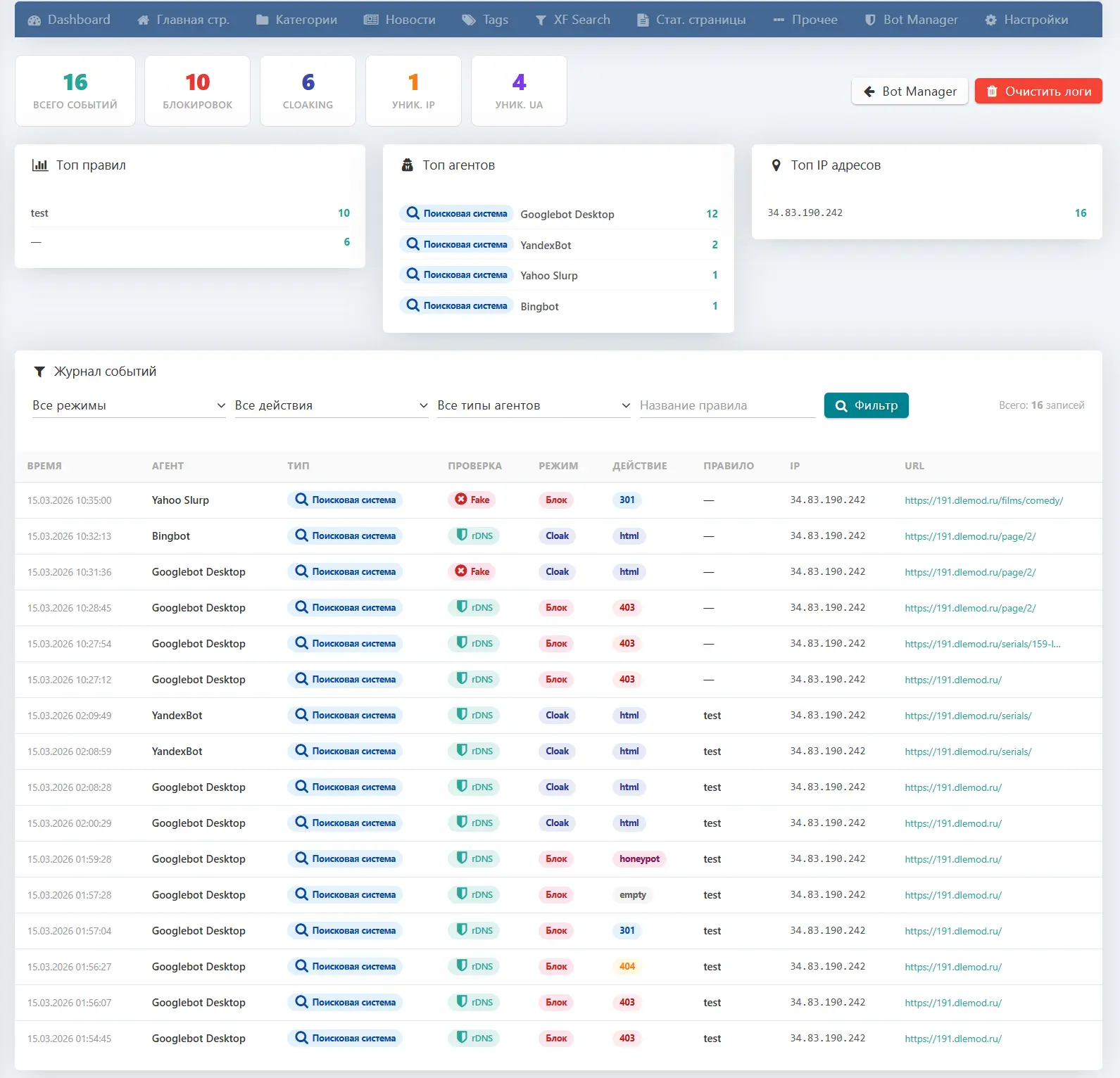Click the red Fake badge in Yahoo Slurp row
The height and width of the screenshot is (1078, 1120).
[x=472, y=500]
